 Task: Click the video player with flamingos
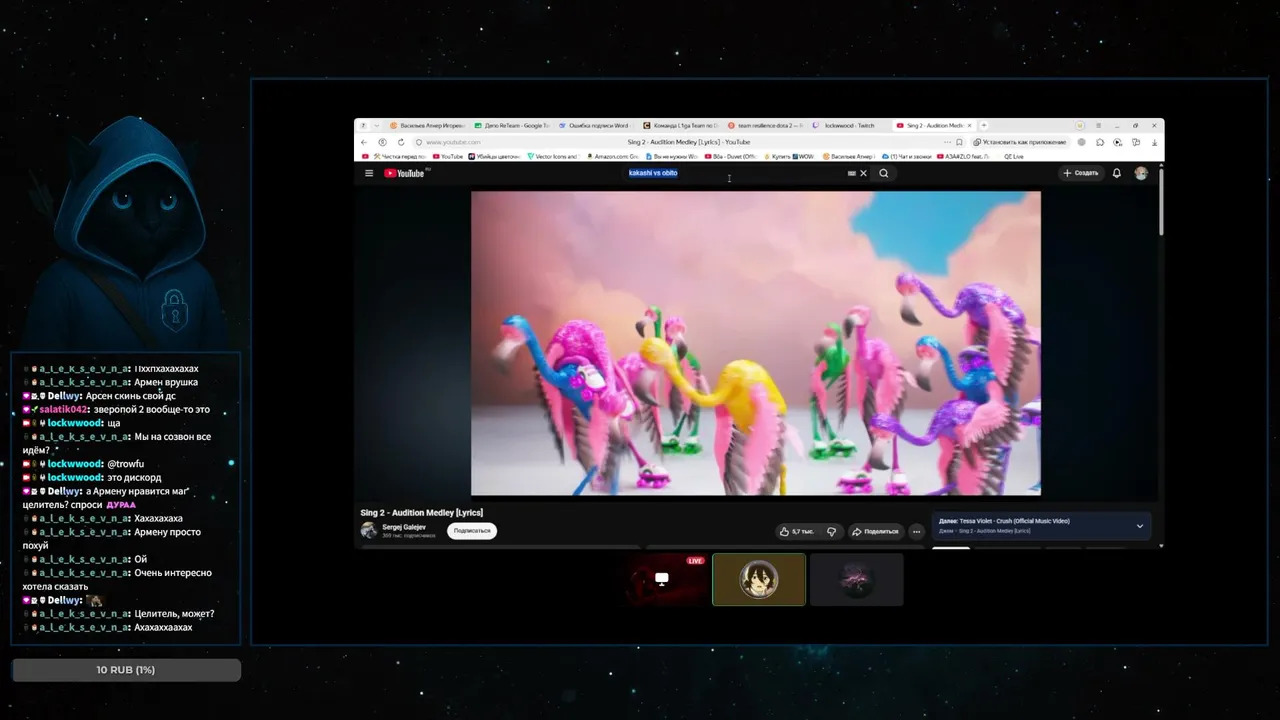click(756, 343)
